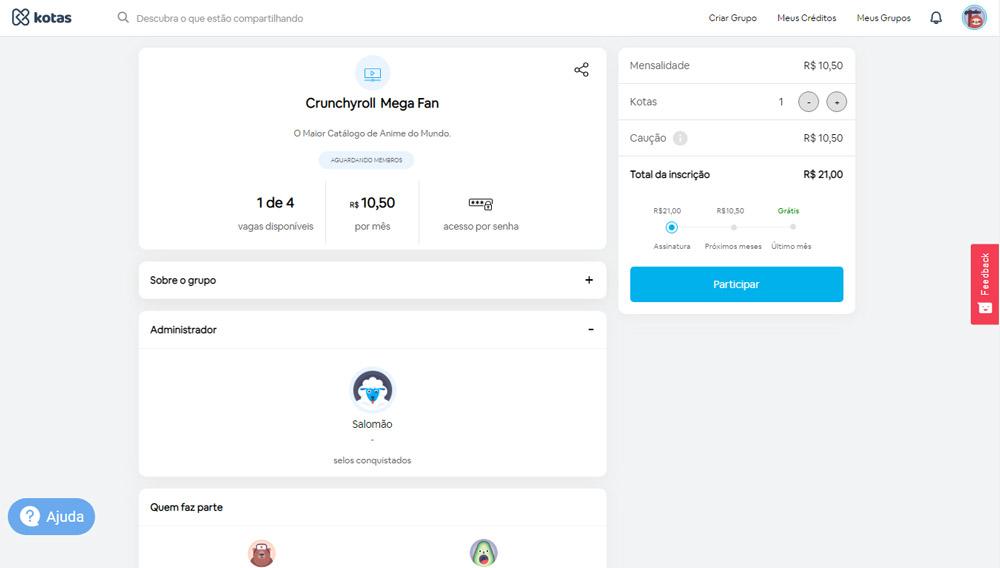This screenshot has height=568, width=1000.
Task: Click the streaming category icon above title
Action: [372, 73]
